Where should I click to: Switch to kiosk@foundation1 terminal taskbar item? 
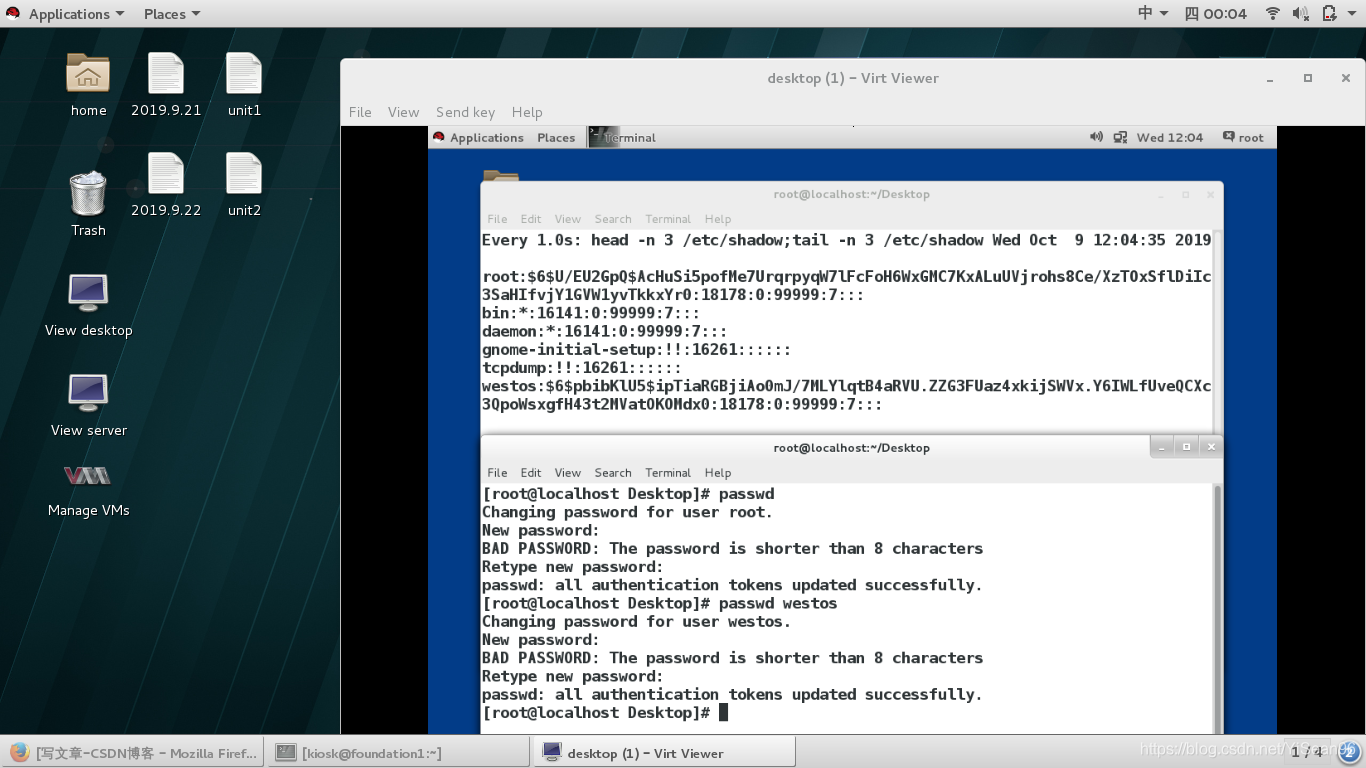(x=398, y=753)
